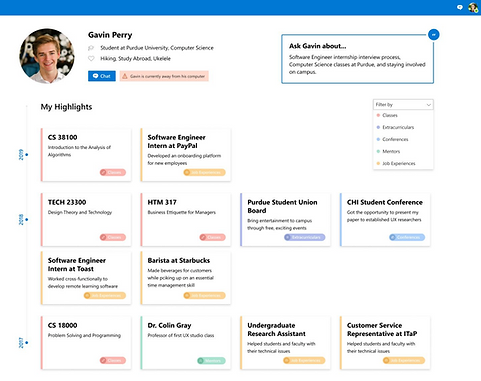Click Classes tag on CS 38100 card
The image size is (481, 381).
(x=113, y=172)
